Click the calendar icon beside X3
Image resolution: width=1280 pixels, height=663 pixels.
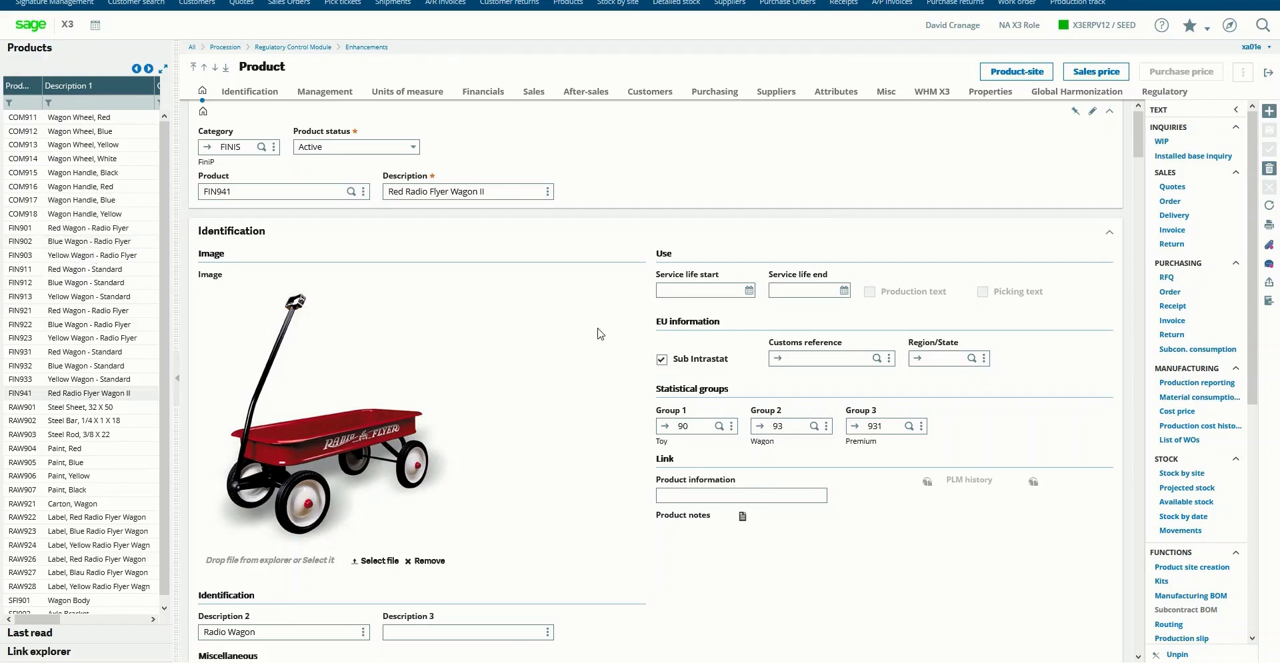click(x=95, y=25)
